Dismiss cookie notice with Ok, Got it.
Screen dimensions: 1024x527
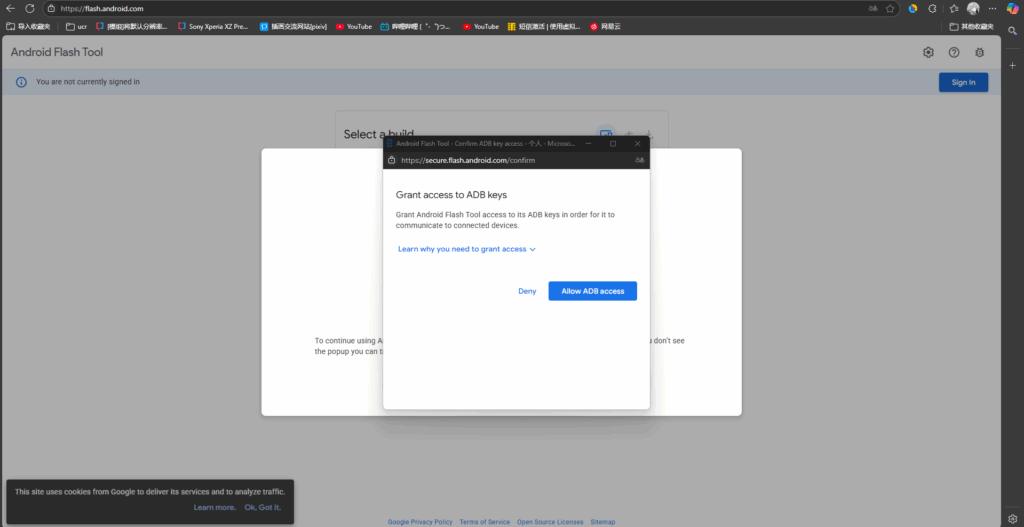point(263,507)
